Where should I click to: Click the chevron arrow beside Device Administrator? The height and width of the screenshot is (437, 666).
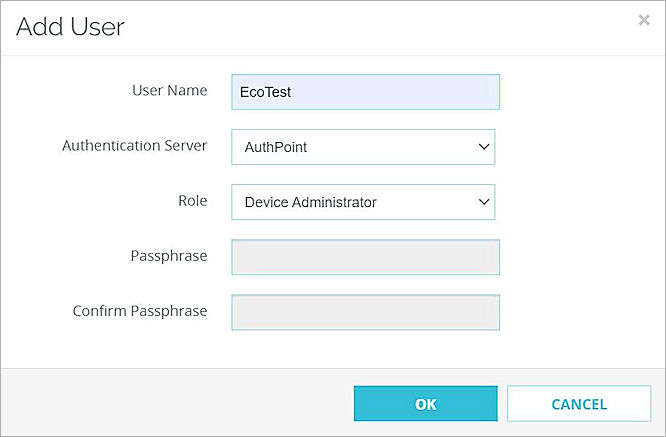484,202
